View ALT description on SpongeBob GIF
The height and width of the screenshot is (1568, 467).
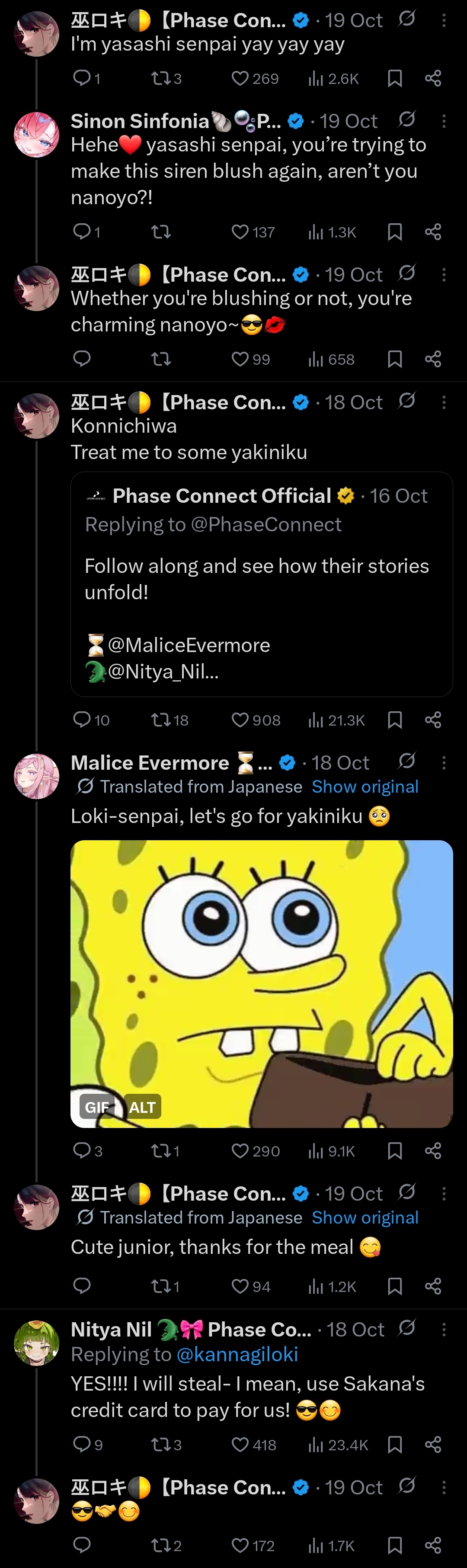point(142,1107)
